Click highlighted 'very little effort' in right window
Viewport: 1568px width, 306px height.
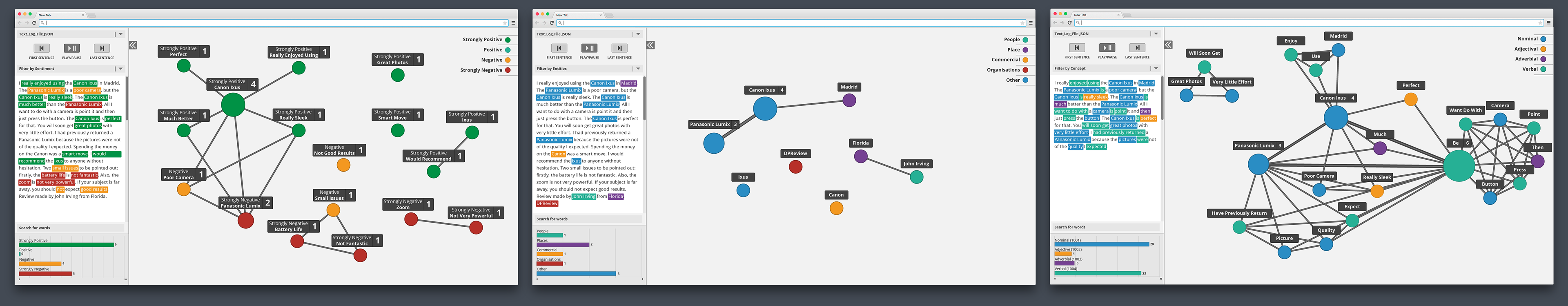coord(1071,132)
